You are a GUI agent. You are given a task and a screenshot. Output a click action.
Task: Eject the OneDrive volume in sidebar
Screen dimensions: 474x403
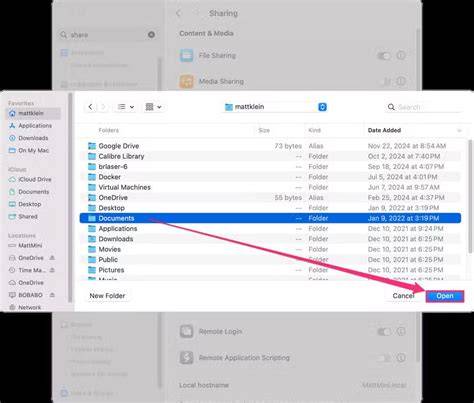point(52,258)
